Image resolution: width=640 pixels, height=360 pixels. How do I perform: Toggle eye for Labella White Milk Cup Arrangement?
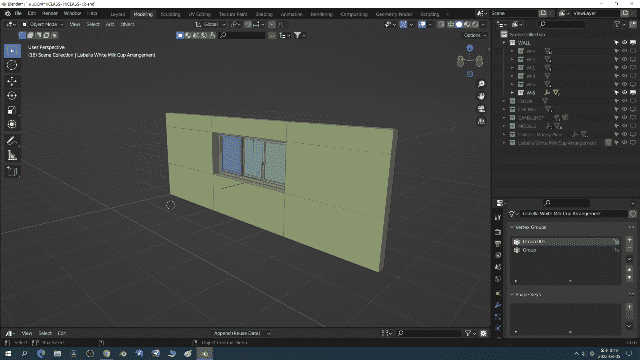(624, 143)
